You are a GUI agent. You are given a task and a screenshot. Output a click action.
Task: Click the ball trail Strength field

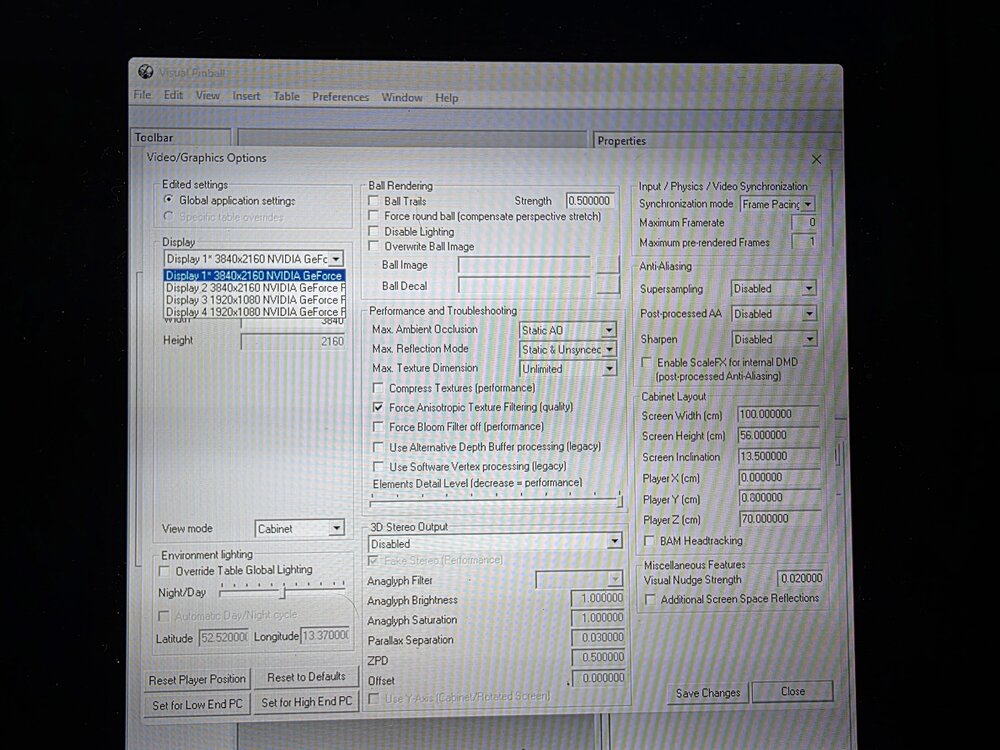point(590,201)
